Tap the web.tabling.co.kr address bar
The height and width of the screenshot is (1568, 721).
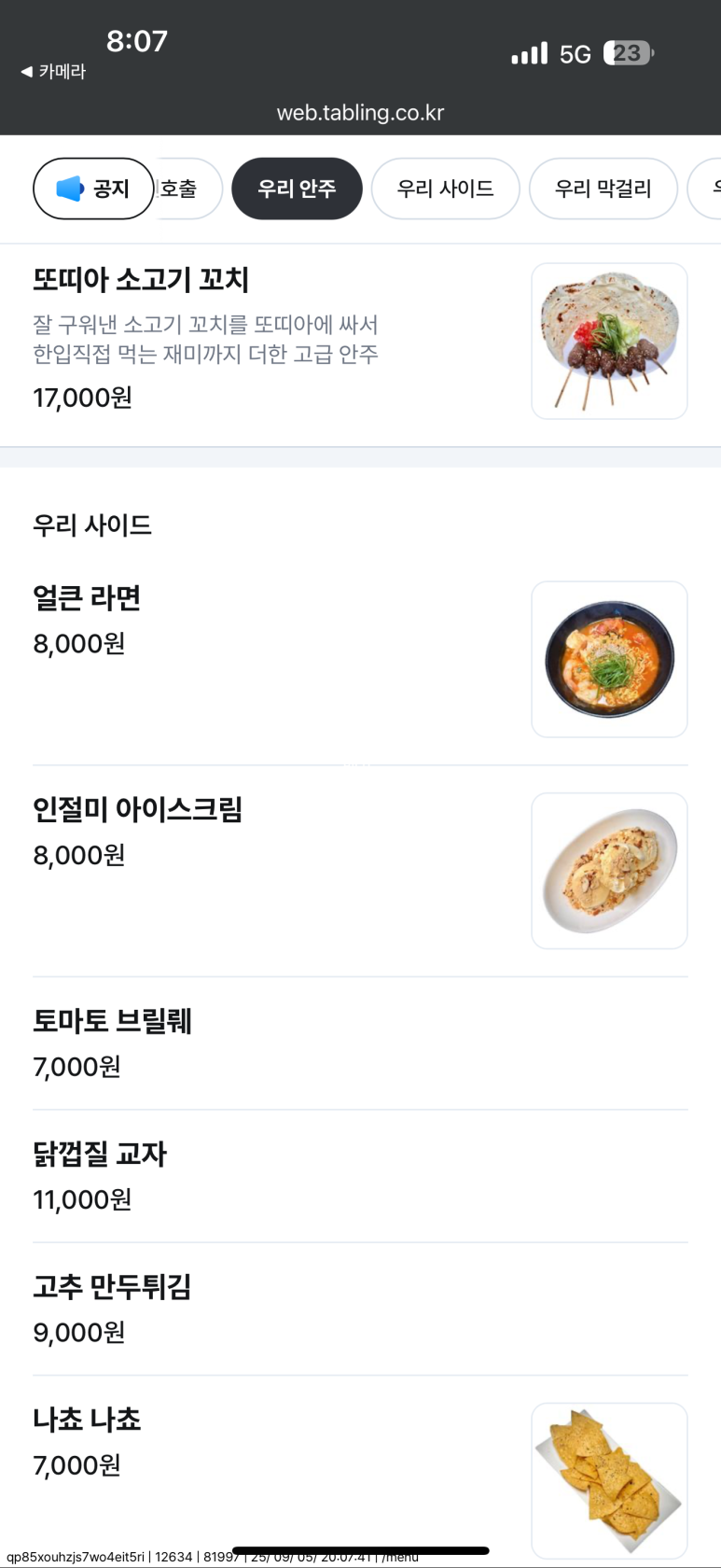click(360, 113)
